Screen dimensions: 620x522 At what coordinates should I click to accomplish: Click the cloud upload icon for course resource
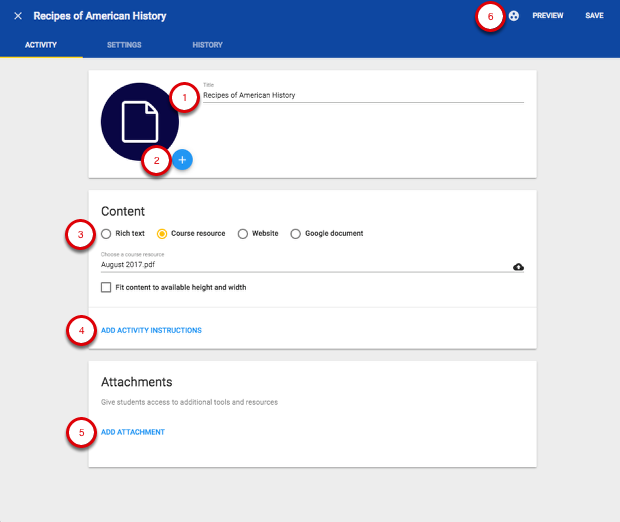coord(518,267)
